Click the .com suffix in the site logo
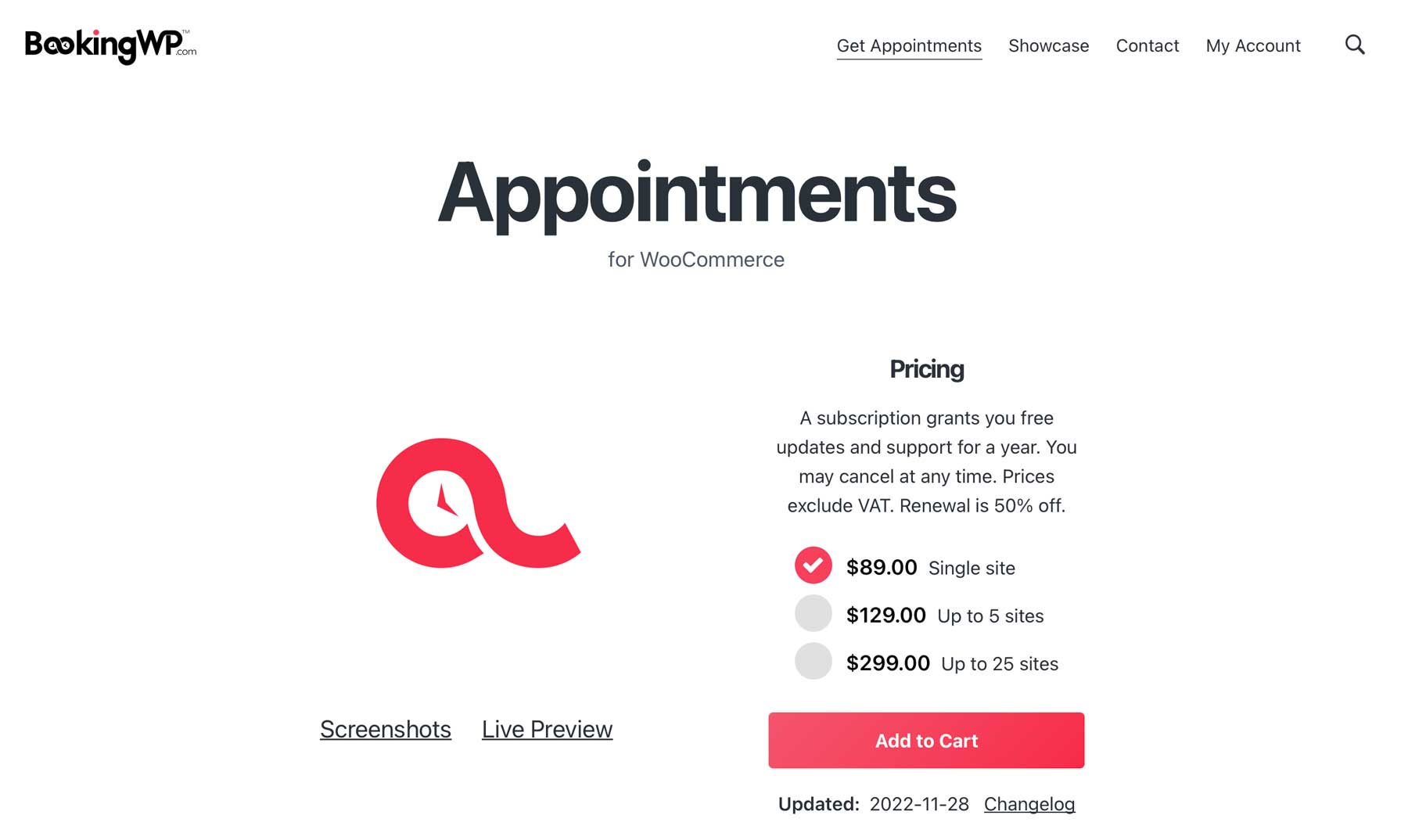The height and width of the screenshot is (840, 1408). pyautogui.click(x=186, y=52)
